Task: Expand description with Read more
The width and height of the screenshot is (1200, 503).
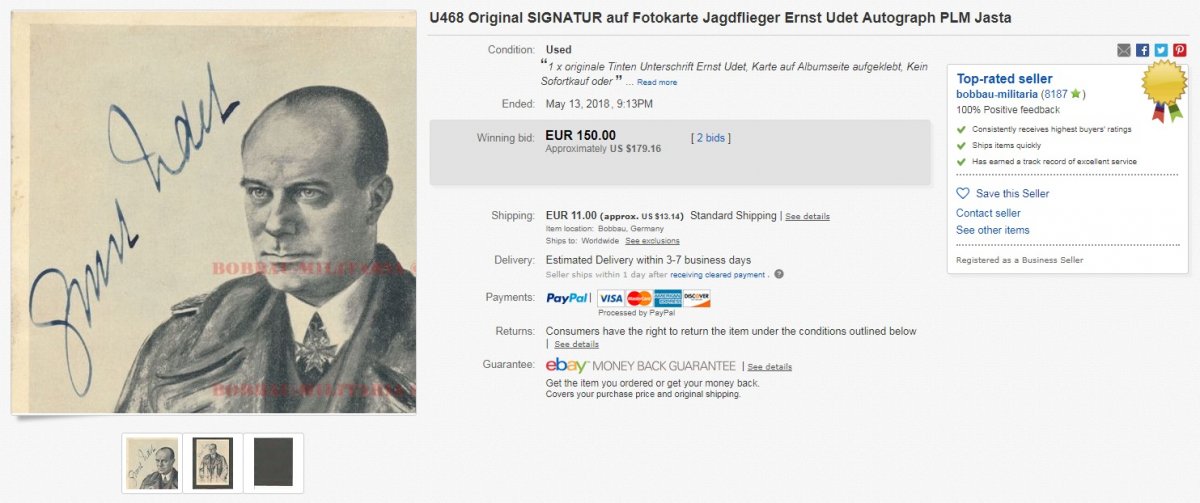Action: (657, 82)
